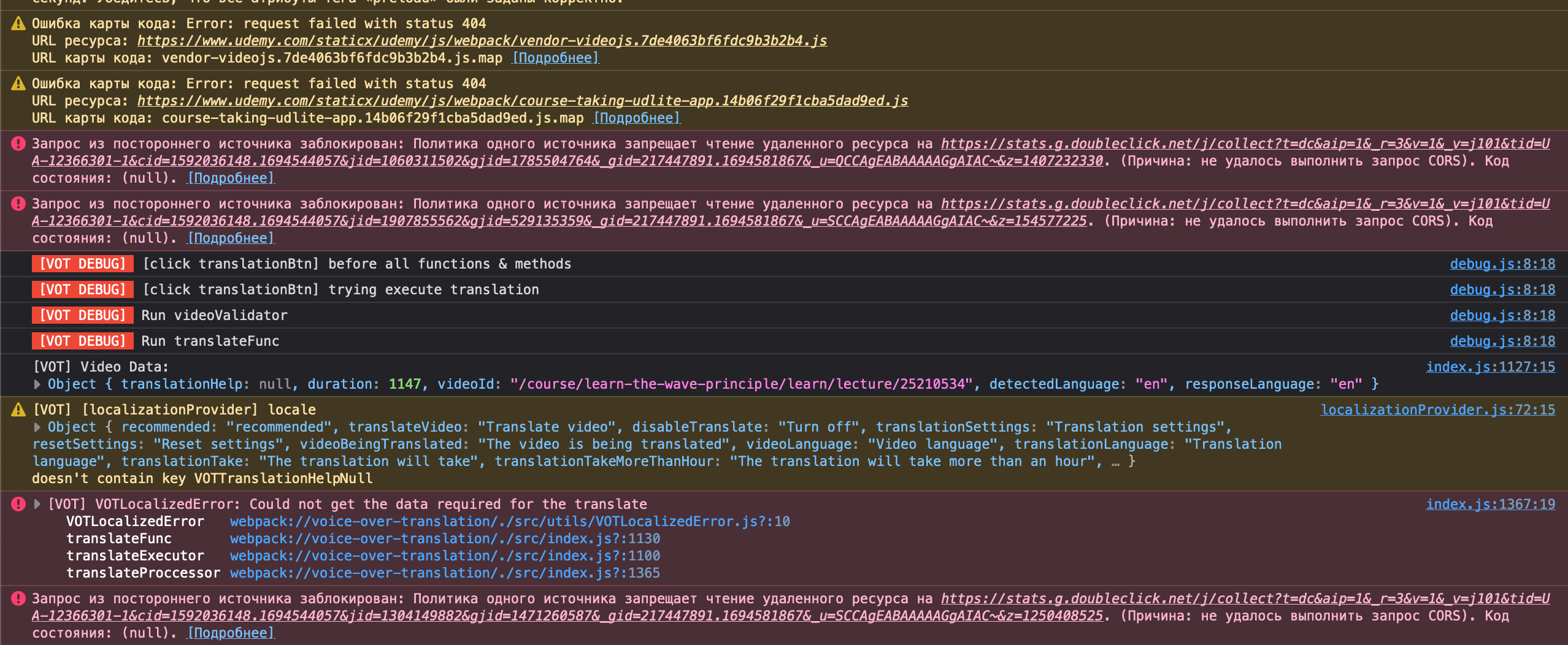
Task: Click the [VOT DEBUG] badge on Run videoValidator line
Action: tap(82, 315)
